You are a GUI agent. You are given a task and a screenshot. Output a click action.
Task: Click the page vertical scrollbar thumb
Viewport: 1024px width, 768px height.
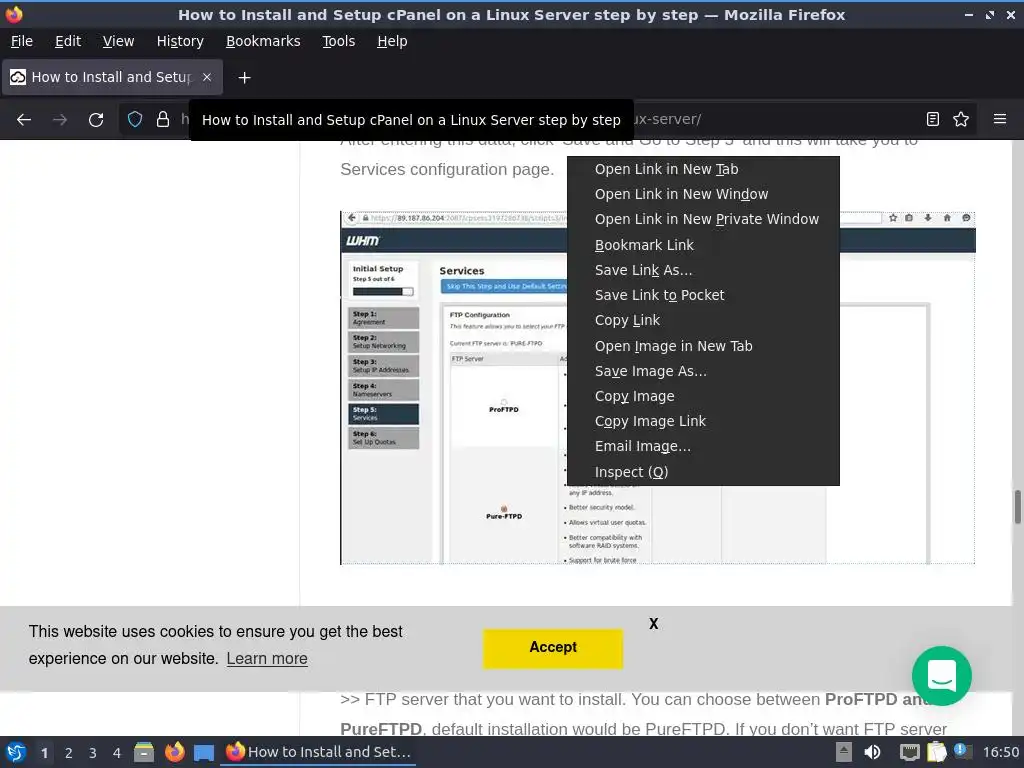[x=1017, y=506]
